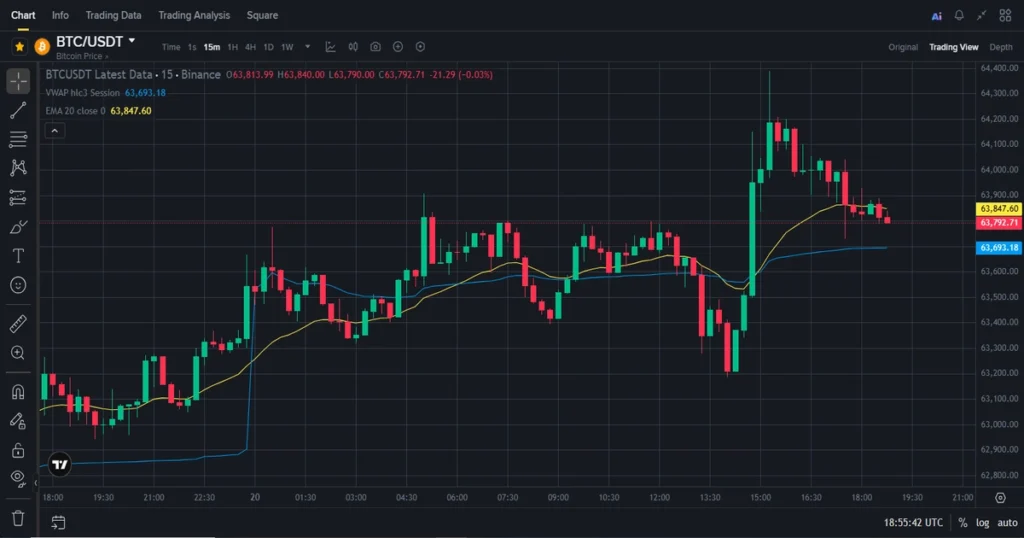This screenshot has height=538, width=1024.
Task: Activate the zoom in tool
Action: point(18,353)
